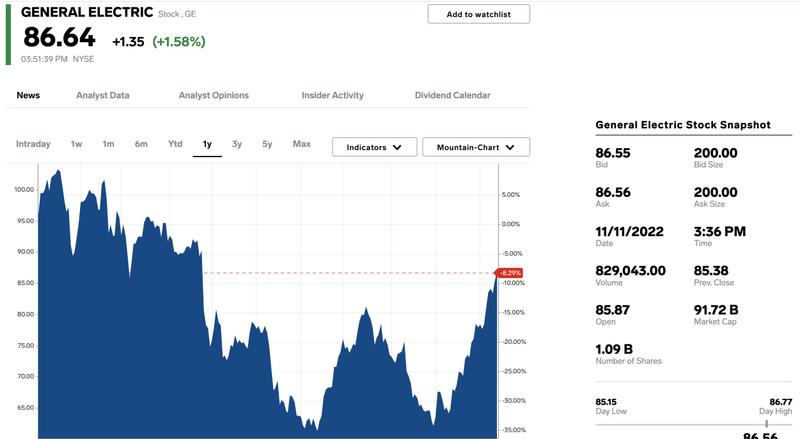800x439 pixels.
Task: Expand the Indicators dropdown
Action: 374,147
